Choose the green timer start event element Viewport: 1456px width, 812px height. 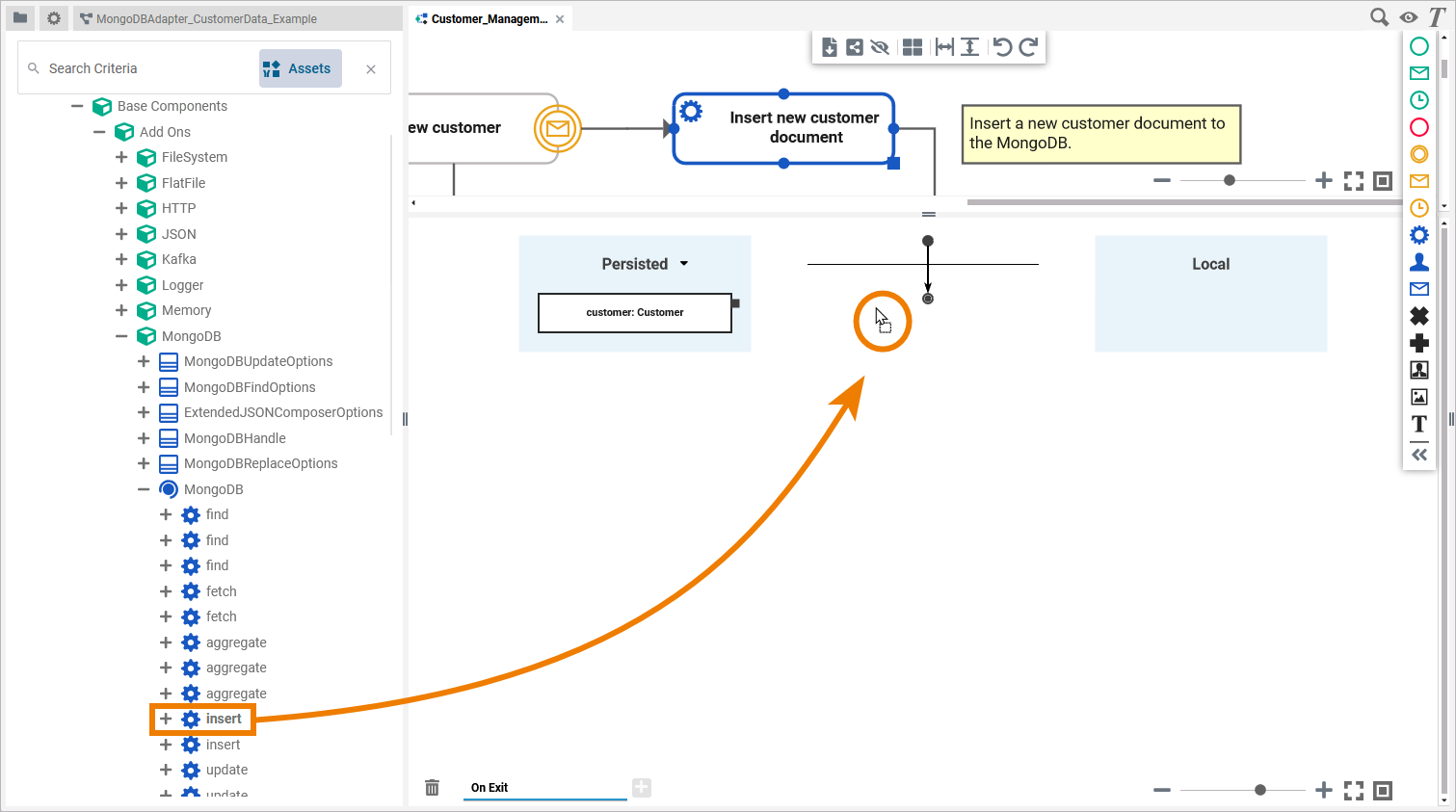coord(1418,100)
